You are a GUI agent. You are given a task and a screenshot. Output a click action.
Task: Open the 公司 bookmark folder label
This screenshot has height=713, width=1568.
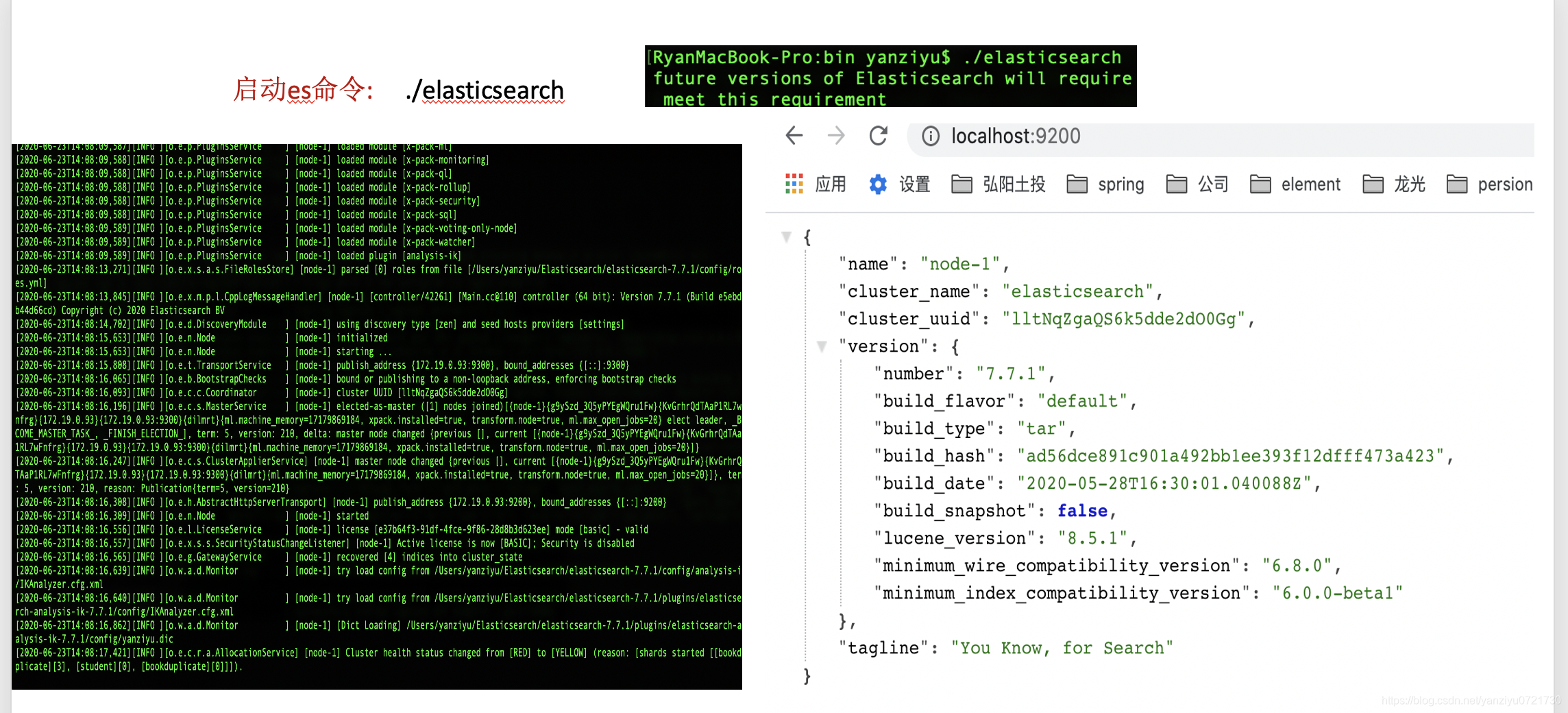1213,184
